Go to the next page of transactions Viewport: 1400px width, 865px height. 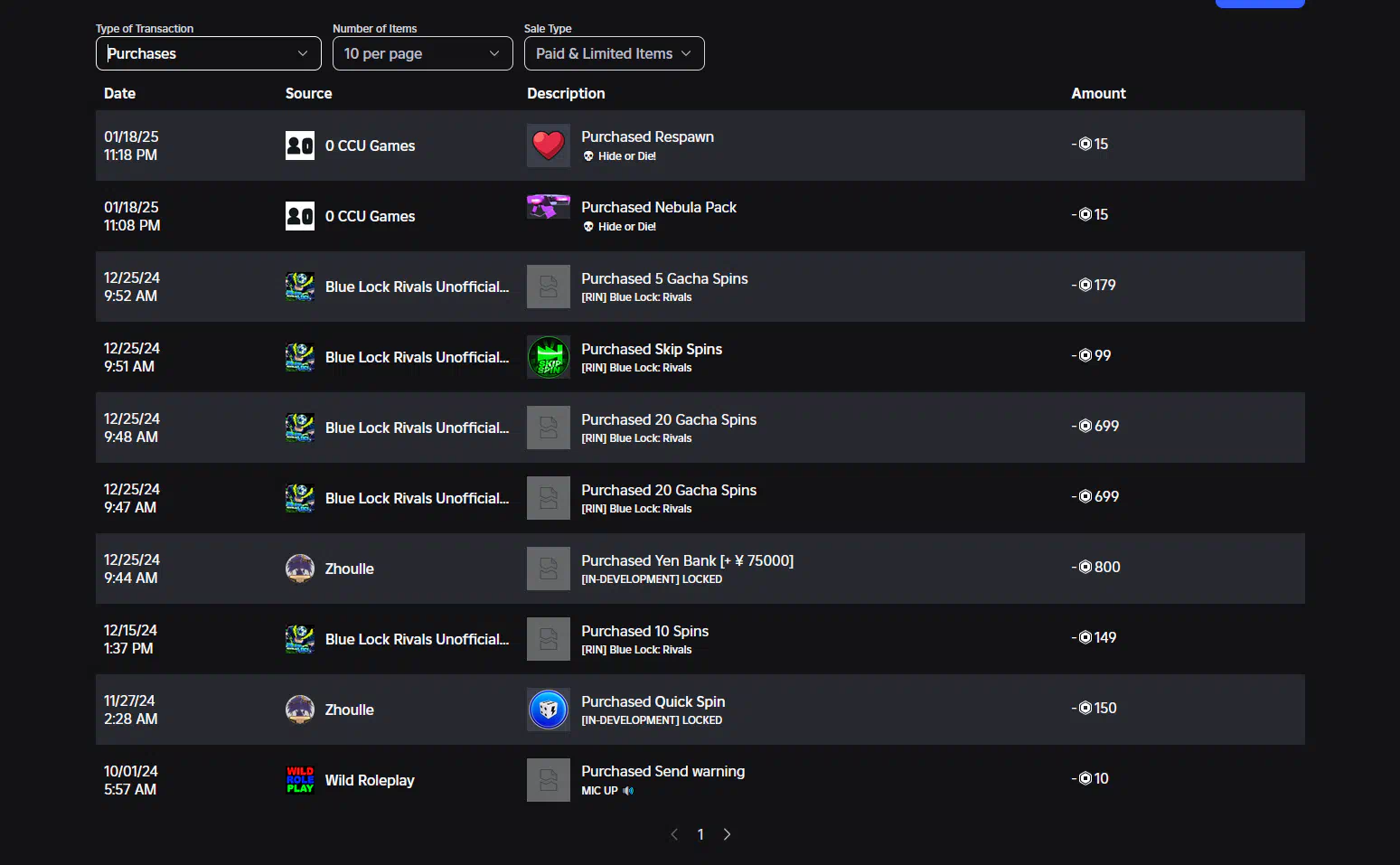click(x=727, y=834)
